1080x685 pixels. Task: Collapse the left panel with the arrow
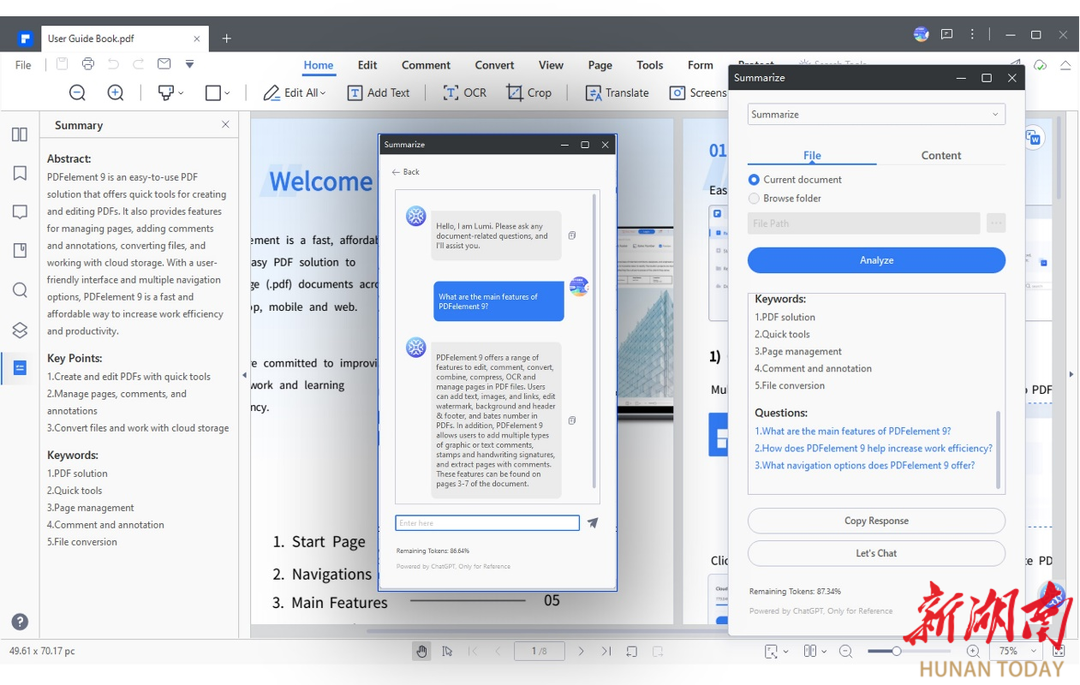pyautogui.click(x=244, y=375)
